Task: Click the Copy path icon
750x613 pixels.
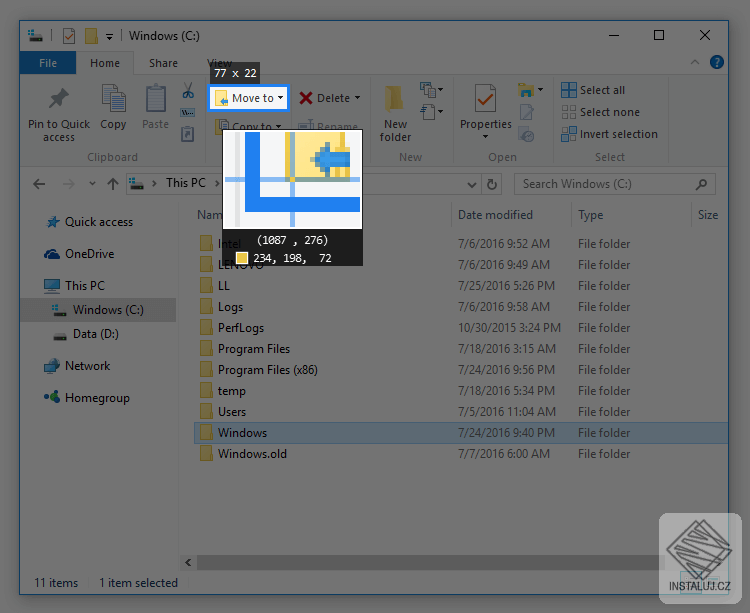Action: (188, 113)
